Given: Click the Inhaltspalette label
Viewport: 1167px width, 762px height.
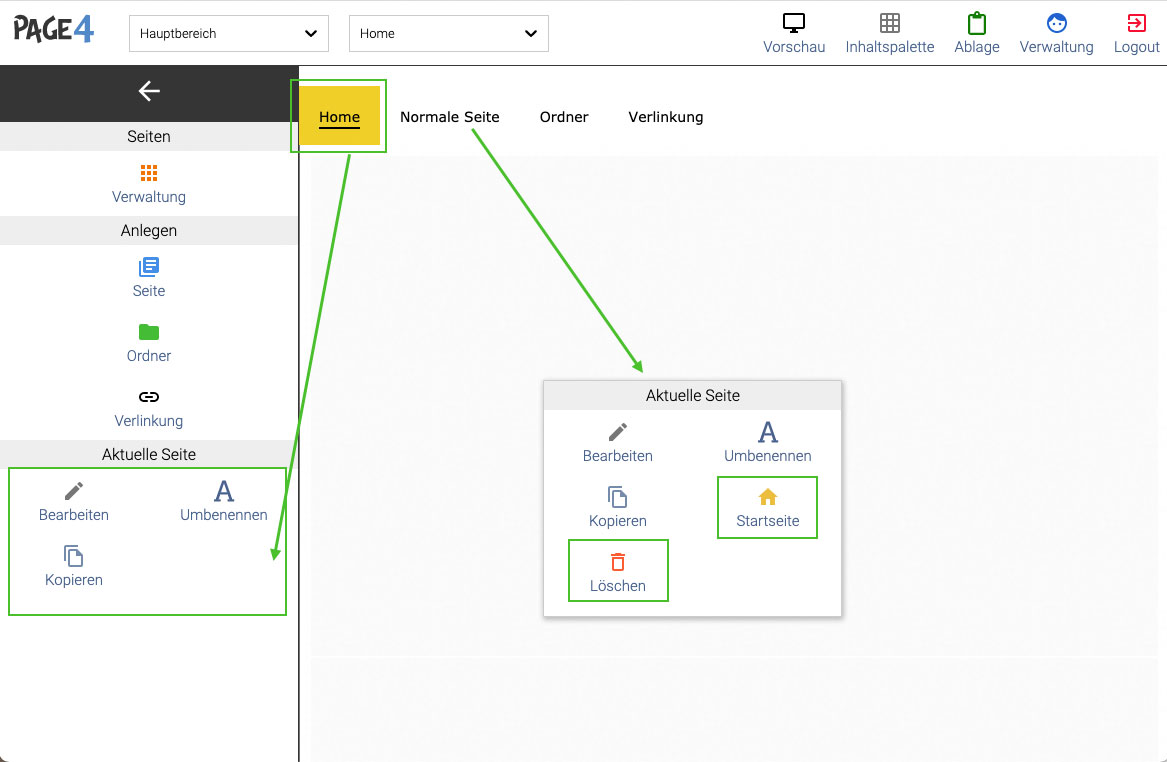Looking at the screenshot, I should [x=889, y=47].
